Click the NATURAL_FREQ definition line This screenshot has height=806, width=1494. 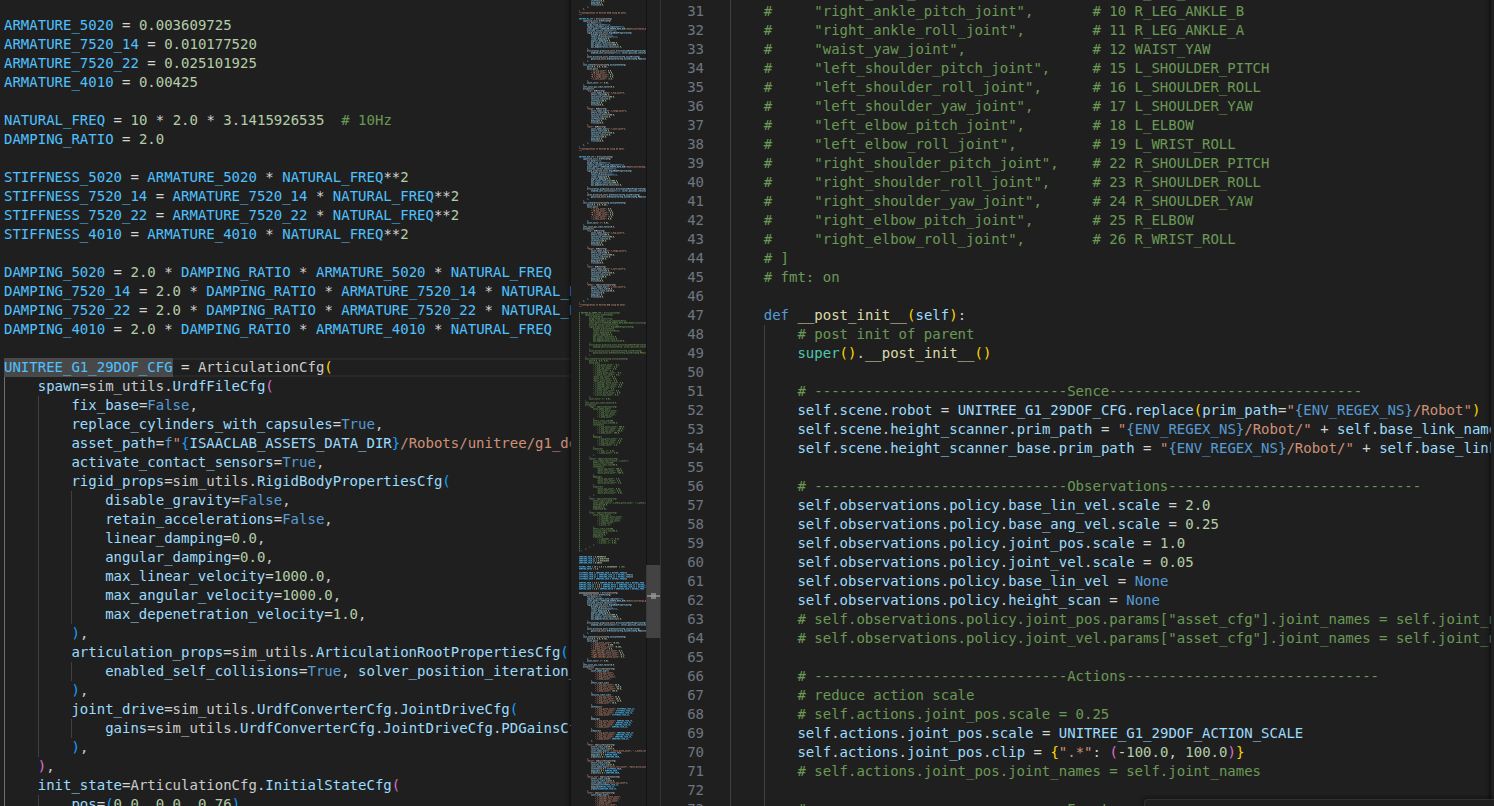[x=198, y=120]
